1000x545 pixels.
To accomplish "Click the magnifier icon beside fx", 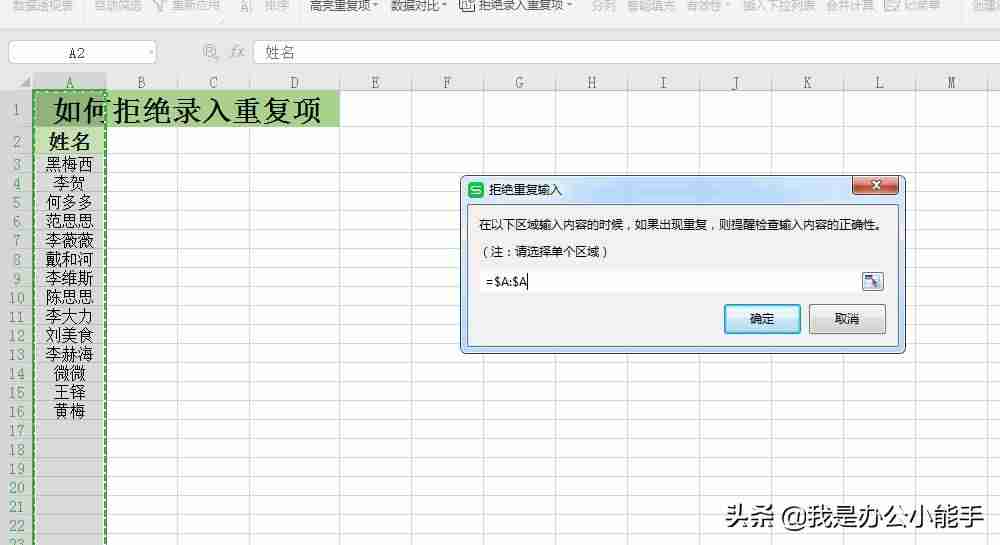I will coord(210,52).
